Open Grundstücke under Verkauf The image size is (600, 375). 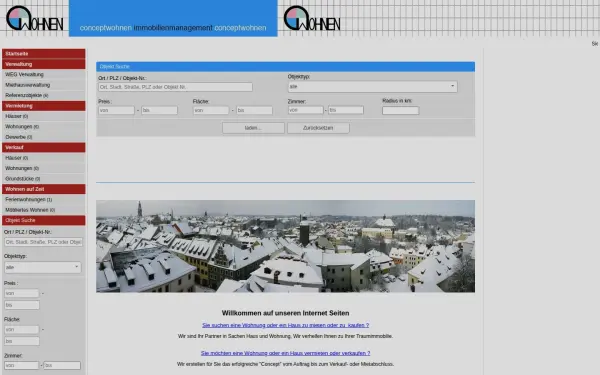point(44,179)
